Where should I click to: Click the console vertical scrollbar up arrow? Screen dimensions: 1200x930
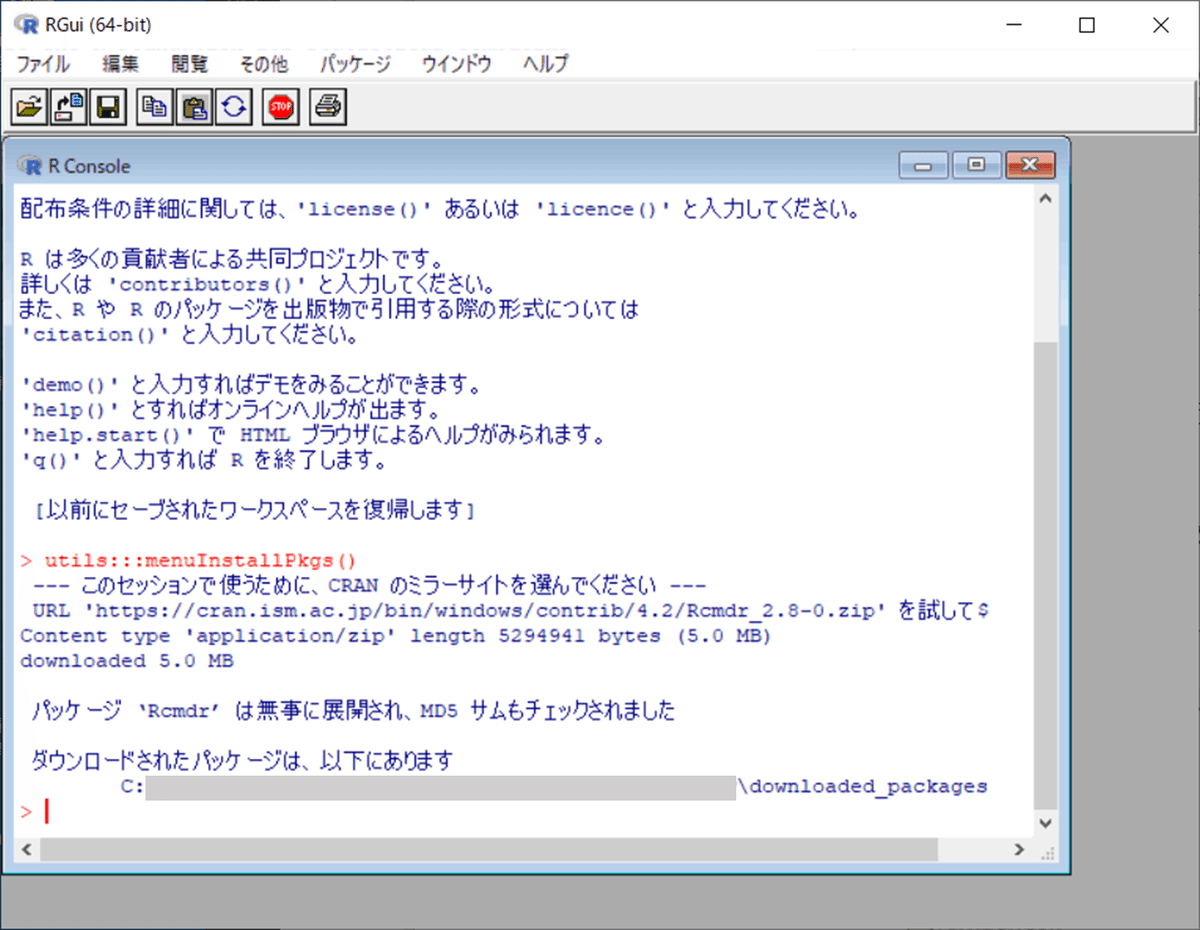coord(1045,200)
